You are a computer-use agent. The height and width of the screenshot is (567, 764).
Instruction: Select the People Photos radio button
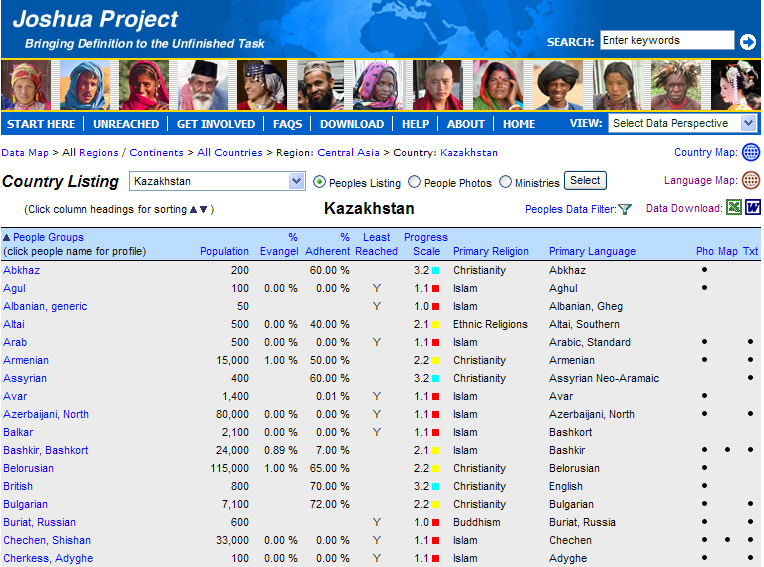tap(414, 182)
